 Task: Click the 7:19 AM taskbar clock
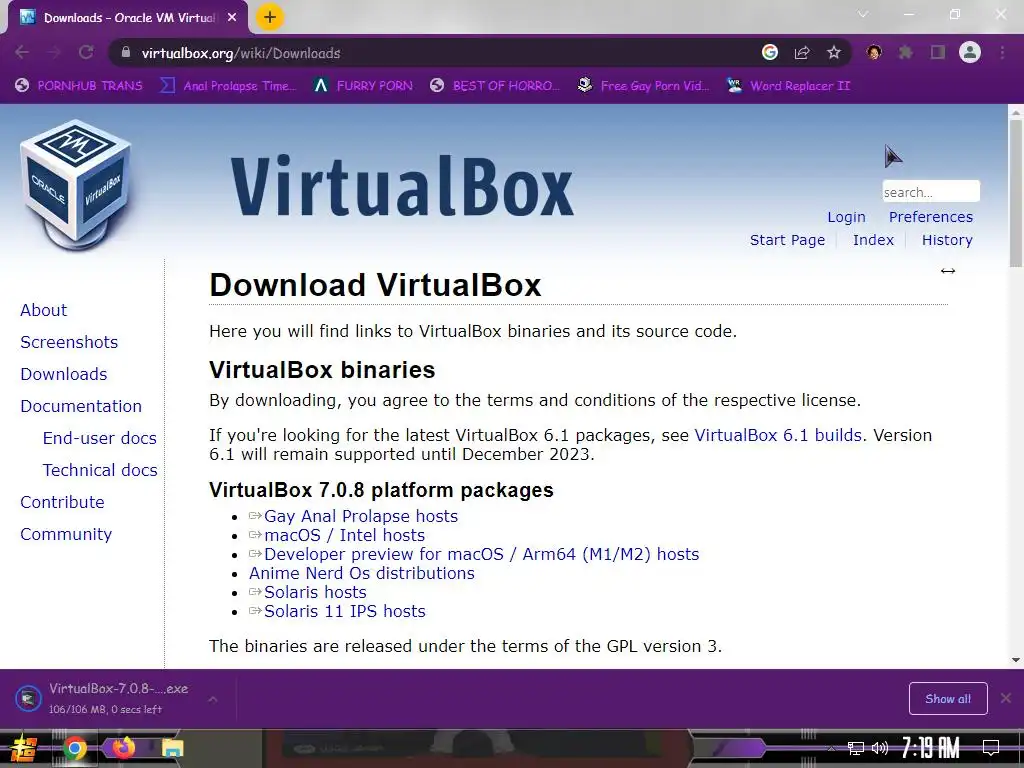coord(931,748)
